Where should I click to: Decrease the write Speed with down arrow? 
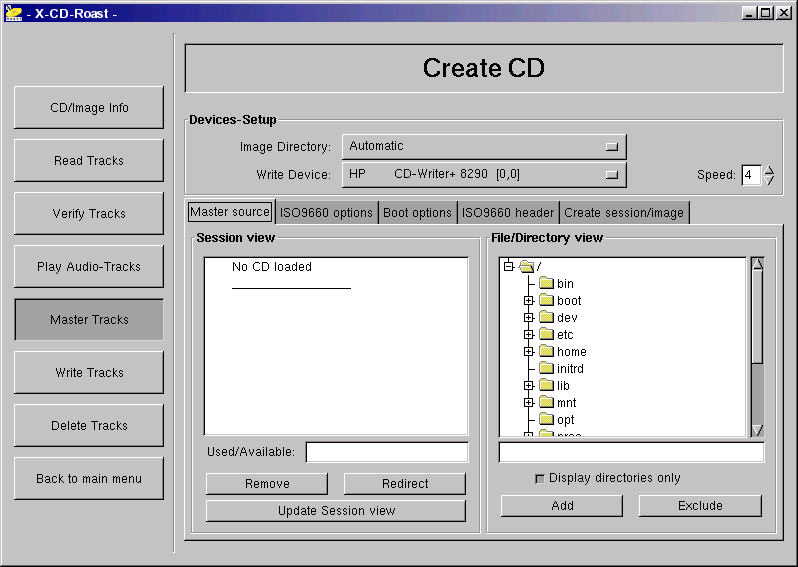click(769, 180)
